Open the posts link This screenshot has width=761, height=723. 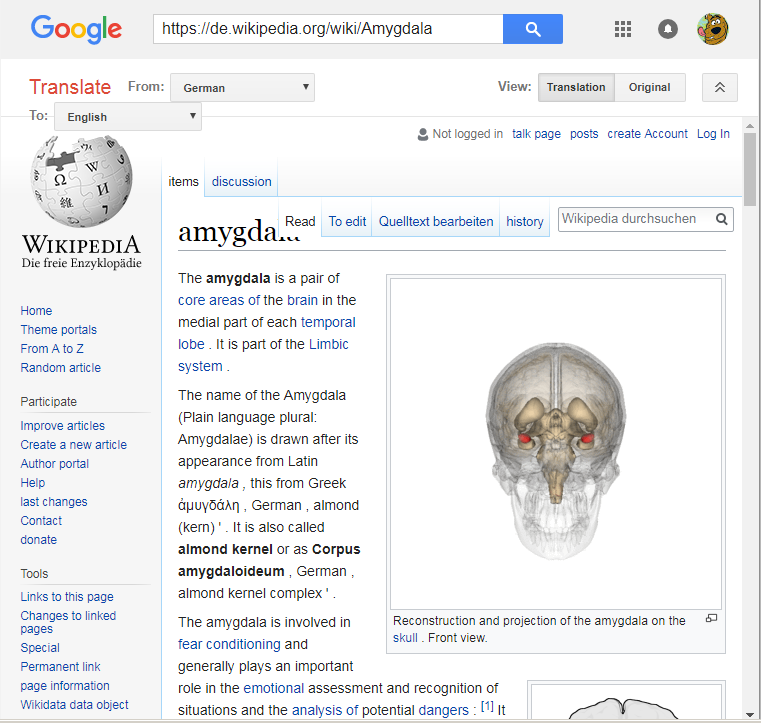point(584,134)
